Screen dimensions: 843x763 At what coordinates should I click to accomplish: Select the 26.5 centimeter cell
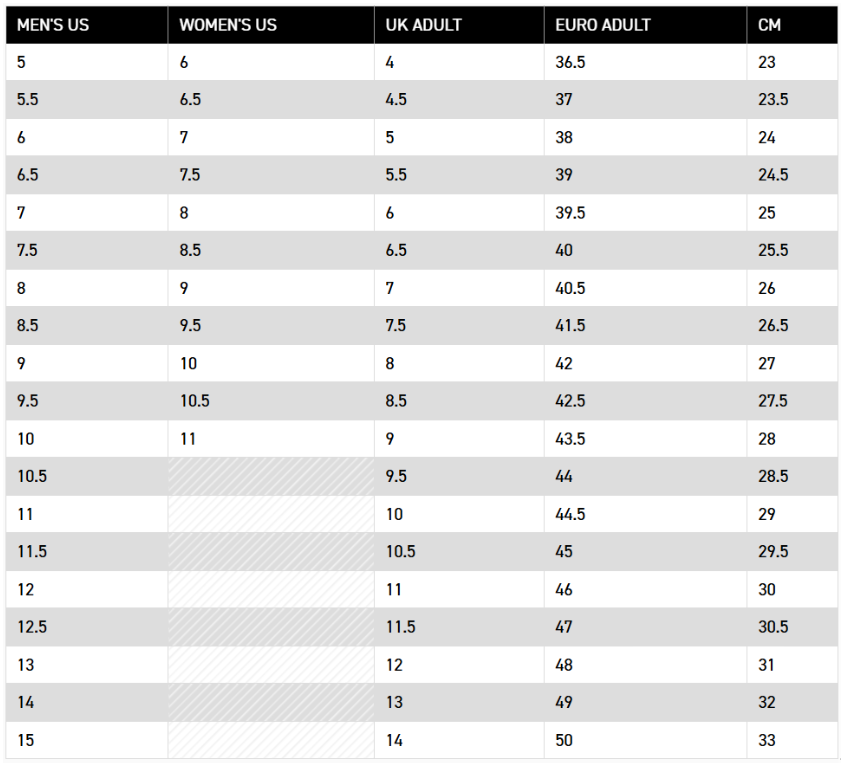(x=773, y=326)
